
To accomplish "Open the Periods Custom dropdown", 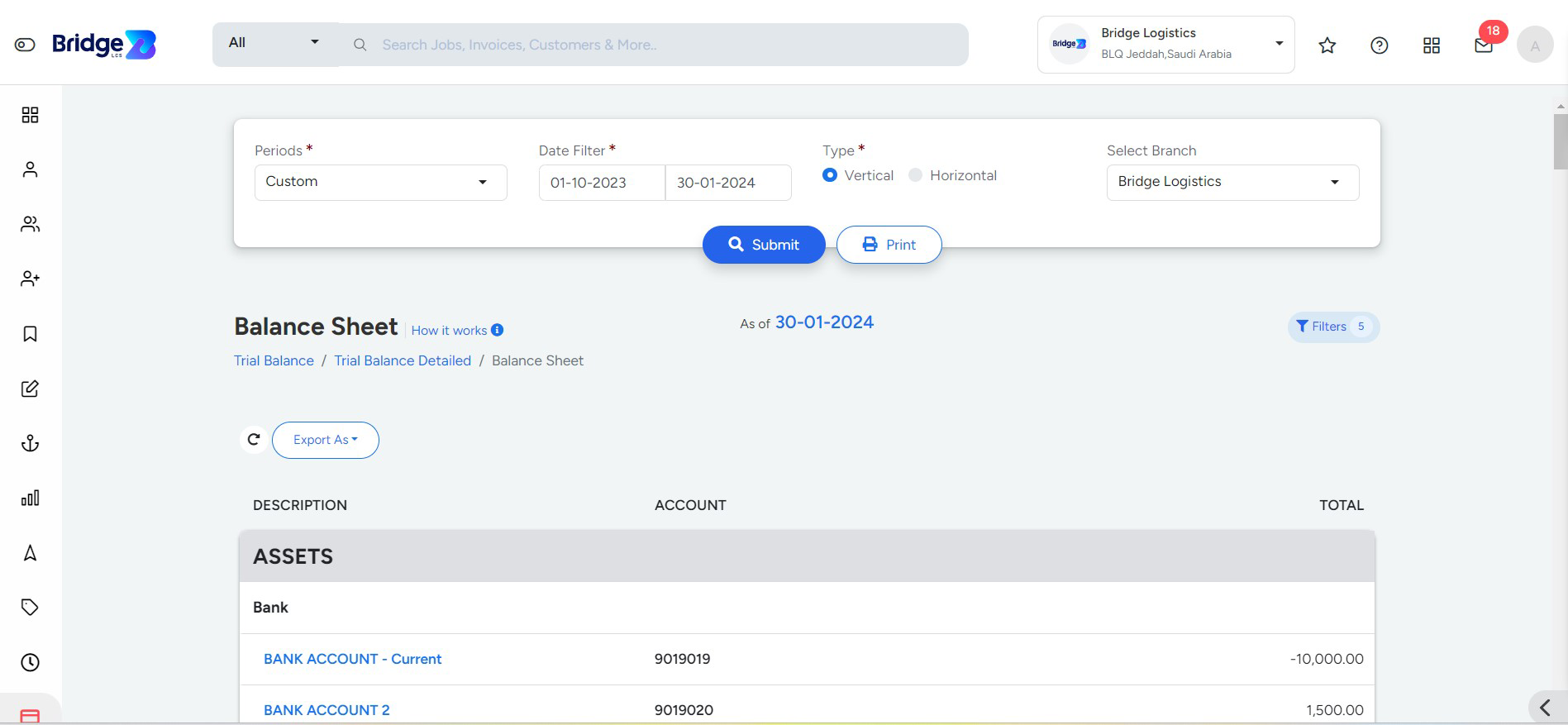I will (380, 182).
